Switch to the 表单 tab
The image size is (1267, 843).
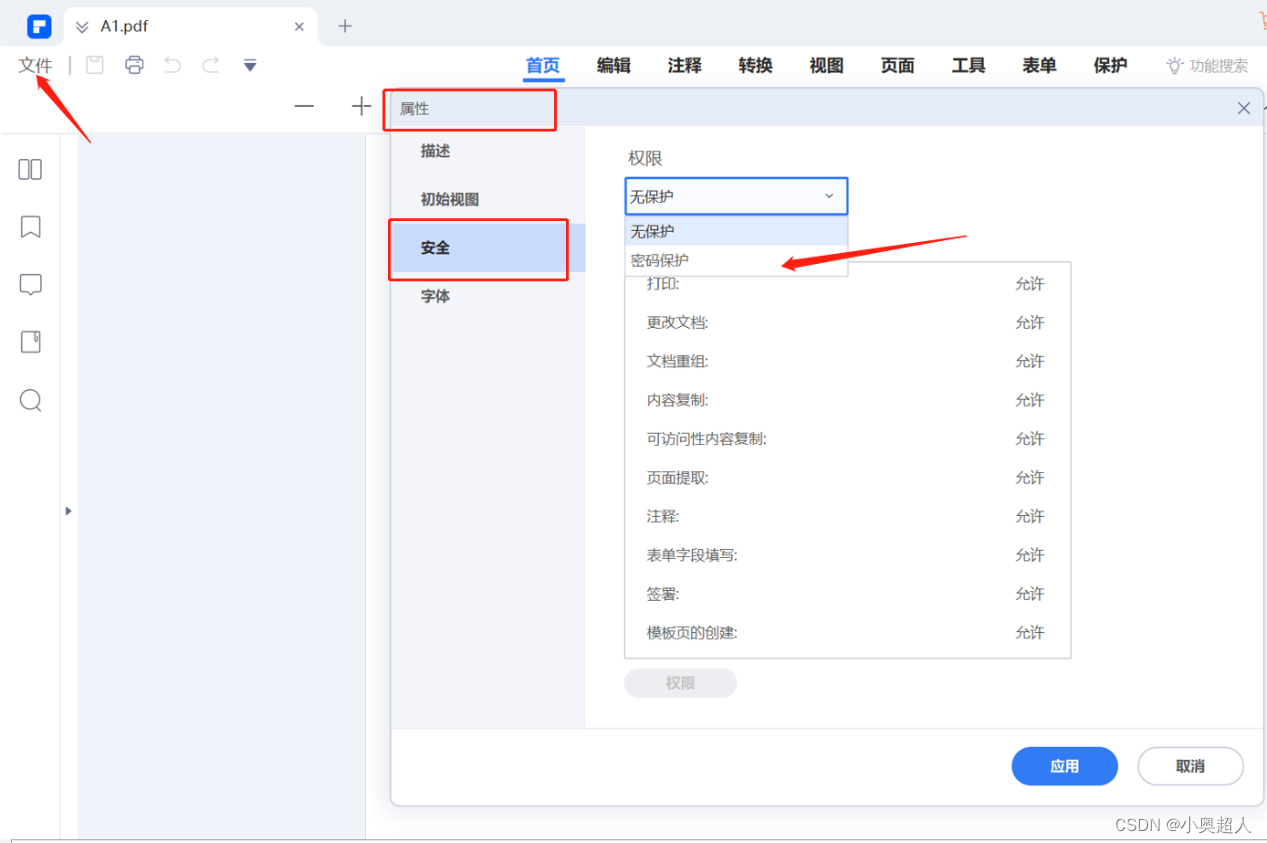(x=1040, y=66)
